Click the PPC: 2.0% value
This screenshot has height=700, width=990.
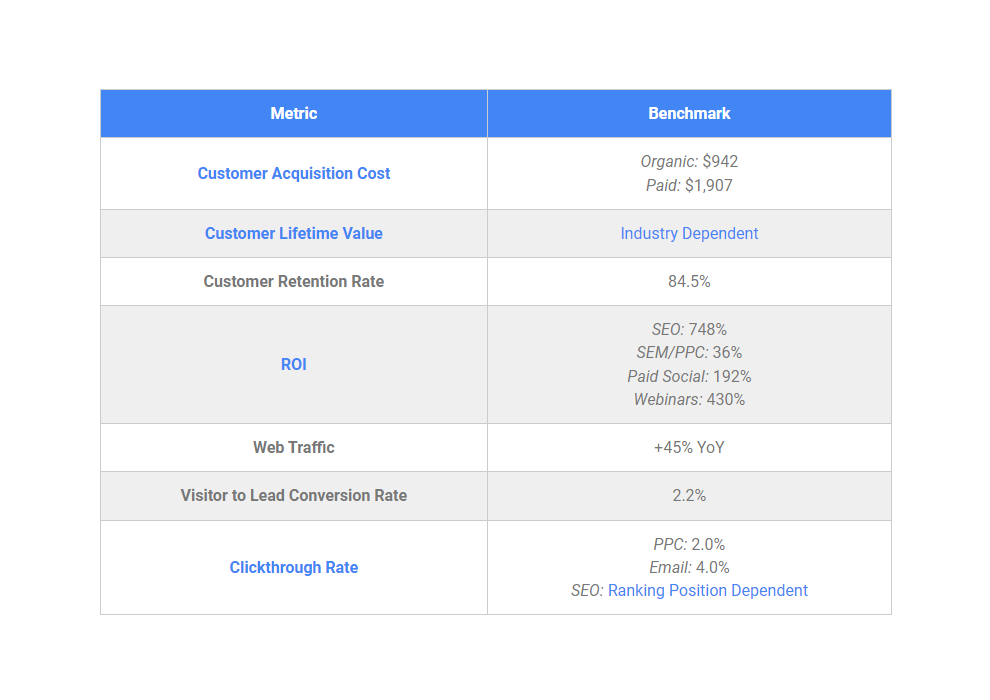689,544
